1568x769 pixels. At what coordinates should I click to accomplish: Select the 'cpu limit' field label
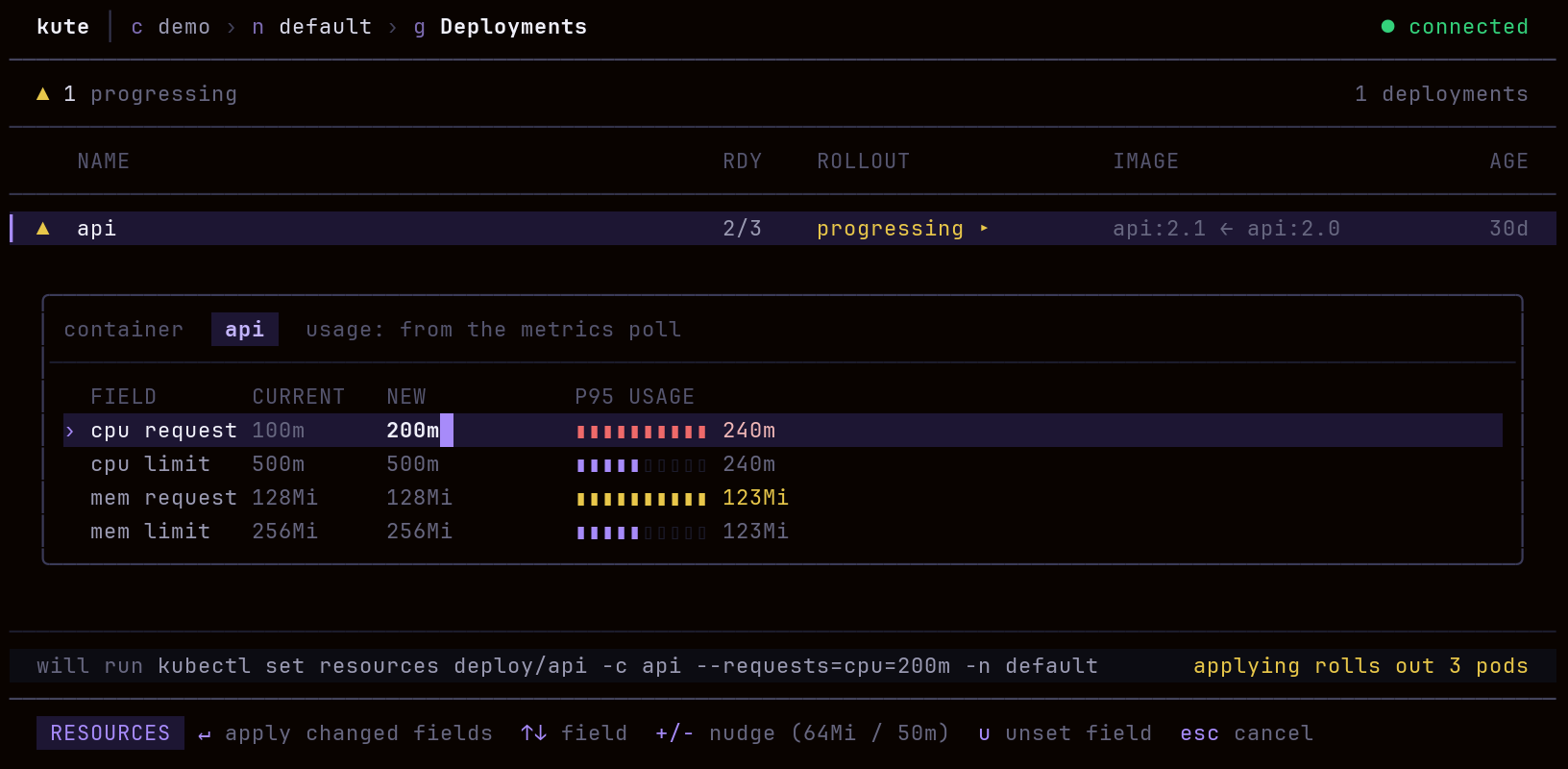pos(150,464)
